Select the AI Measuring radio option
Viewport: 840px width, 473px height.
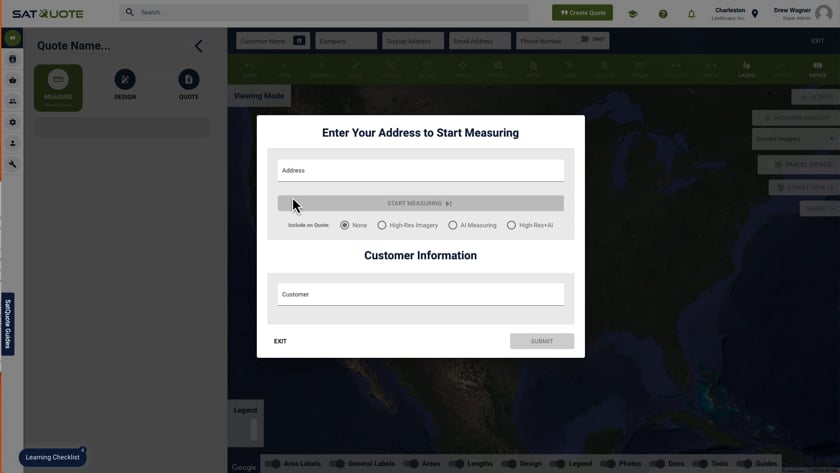[x=453, y=225]
